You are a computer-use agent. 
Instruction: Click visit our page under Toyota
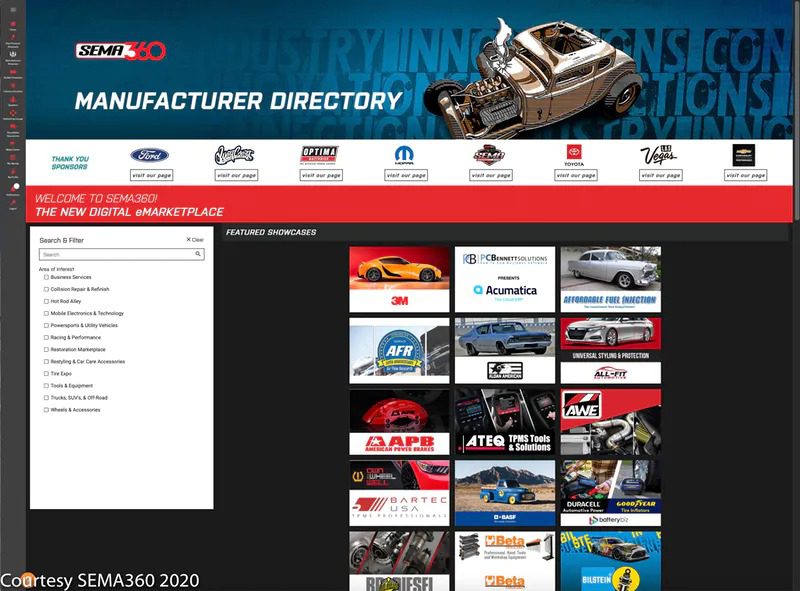(x=576, y=175)
